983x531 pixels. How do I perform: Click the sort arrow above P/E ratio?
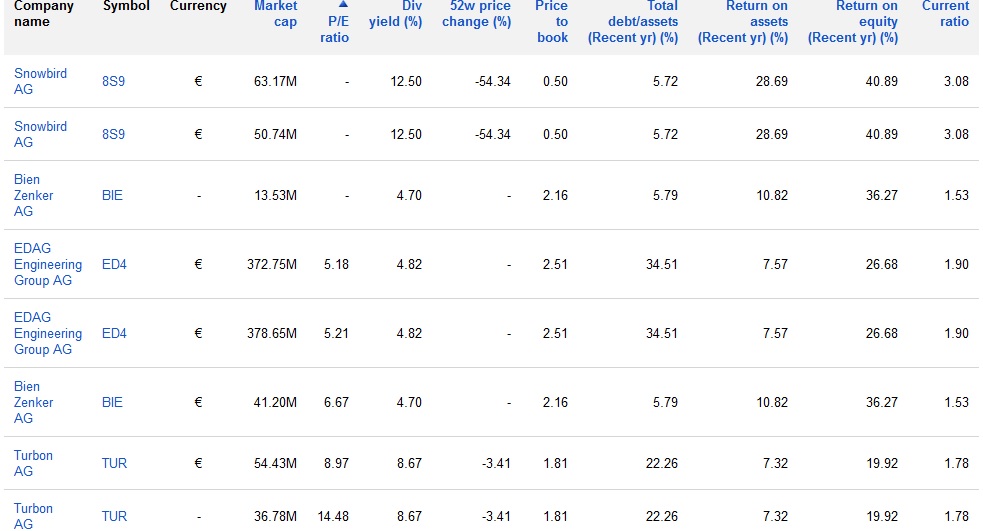click(x=343, y=5)
